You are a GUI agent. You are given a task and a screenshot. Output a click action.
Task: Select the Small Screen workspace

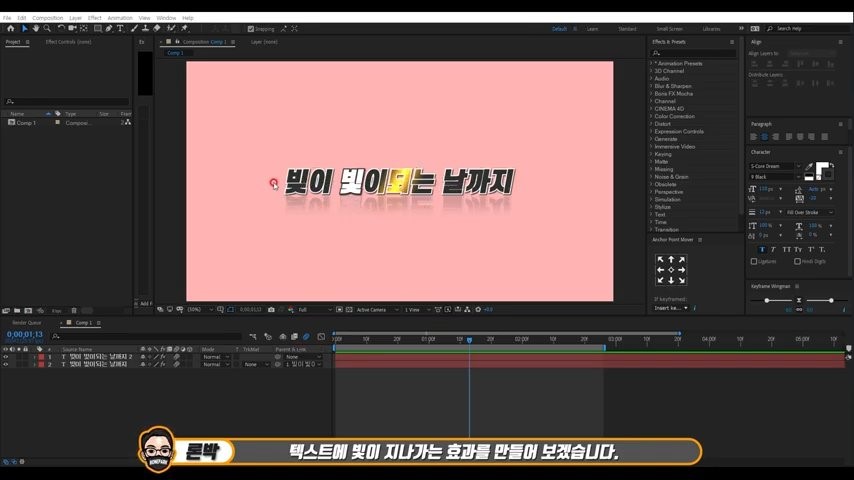coord(669,29)
